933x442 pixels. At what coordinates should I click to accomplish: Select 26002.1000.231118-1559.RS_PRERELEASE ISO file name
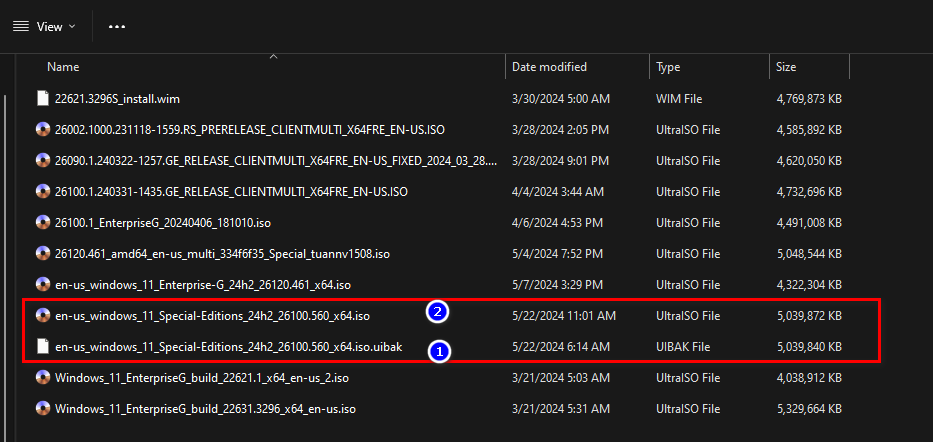[250, 130]
